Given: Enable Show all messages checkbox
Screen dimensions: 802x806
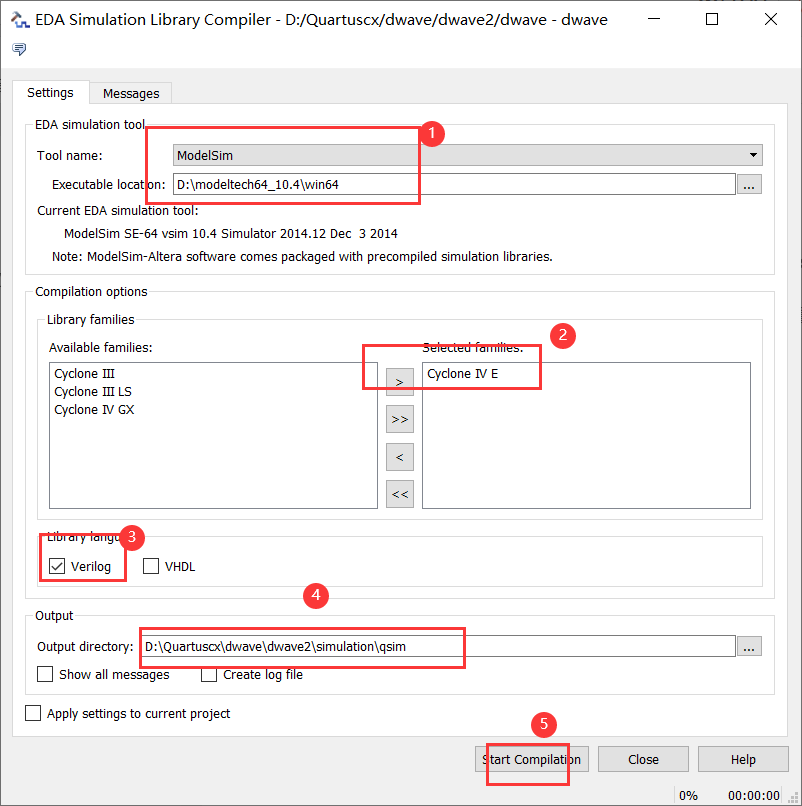Looking at the screenshot, I should [x=45, y=674].
